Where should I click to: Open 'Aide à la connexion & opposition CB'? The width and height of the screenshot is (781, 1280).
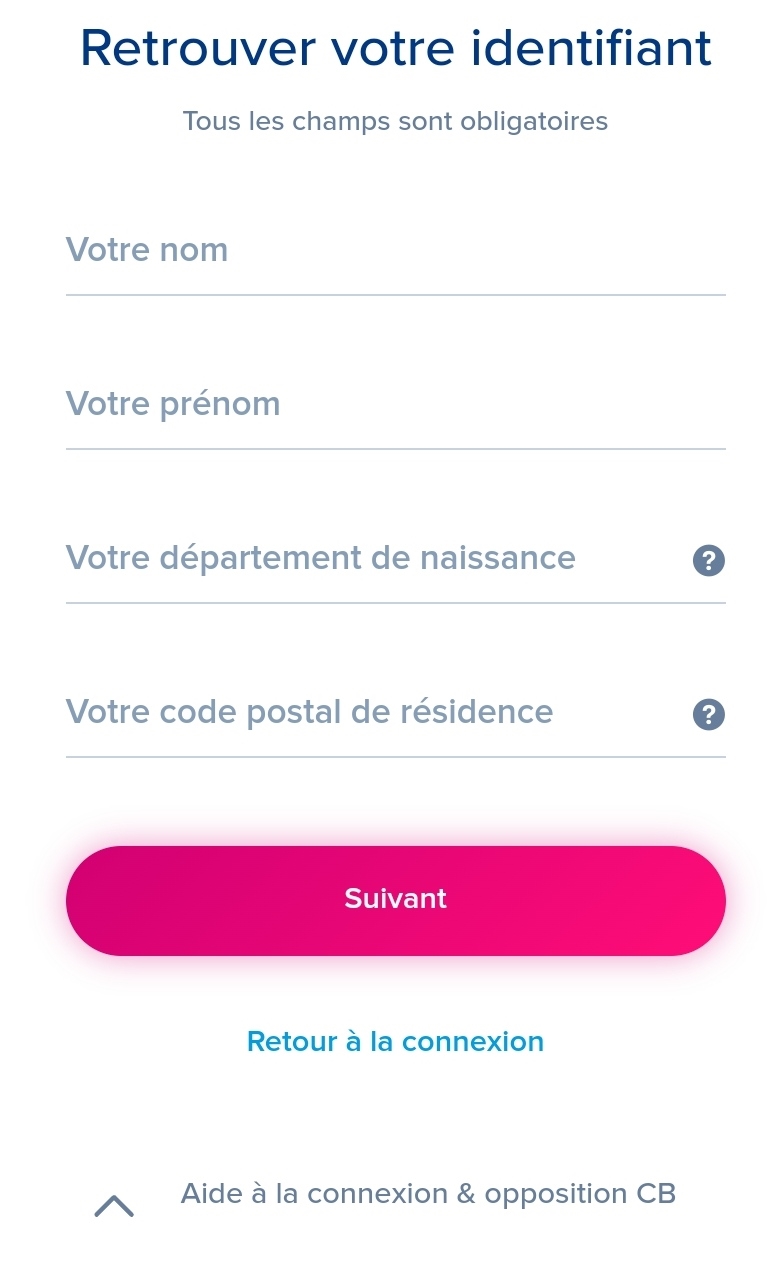428,1193
